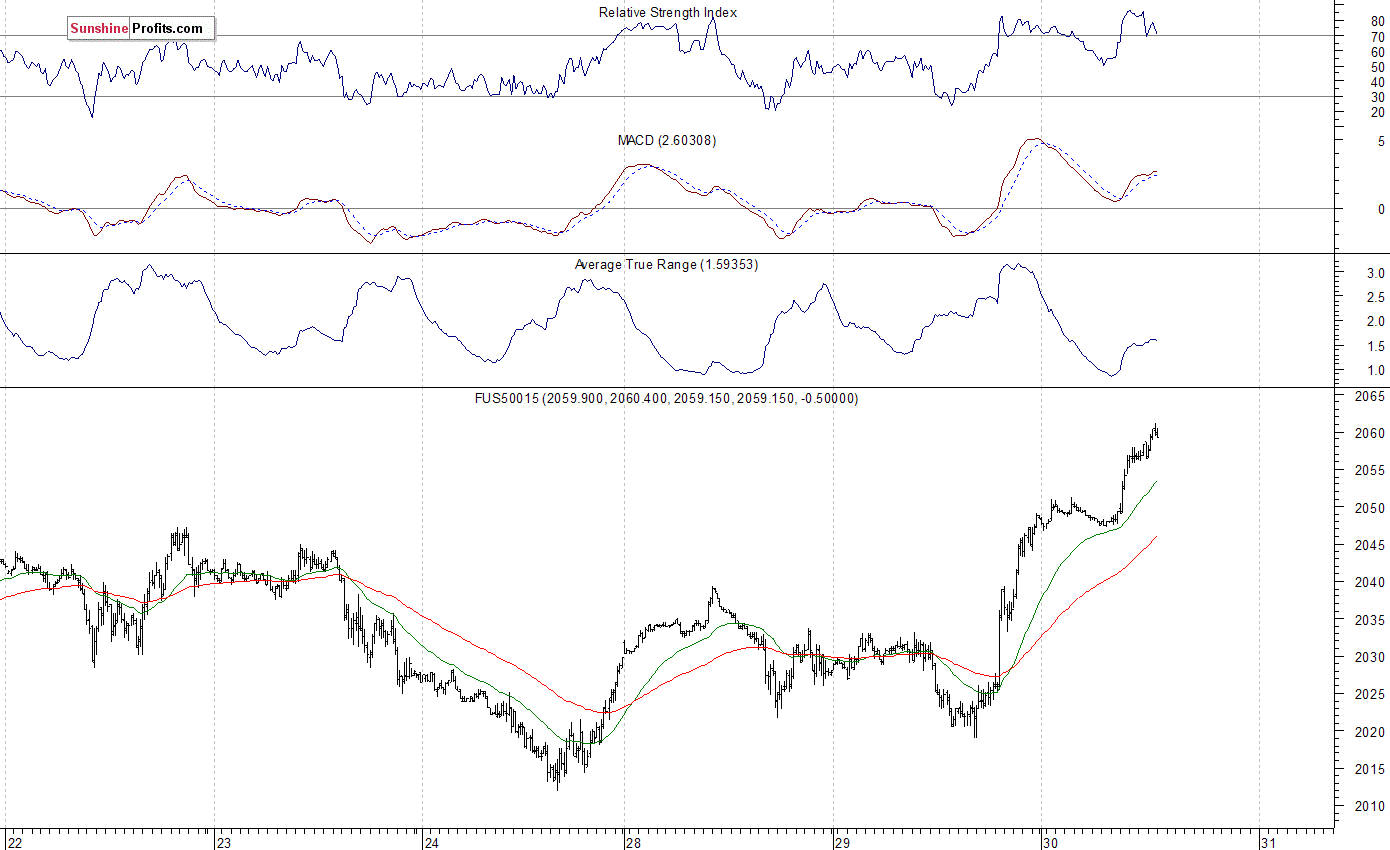This screenshot has width=1390, height=850.
Task: Click the 2060 price axis value
Action: point(1370,434)
